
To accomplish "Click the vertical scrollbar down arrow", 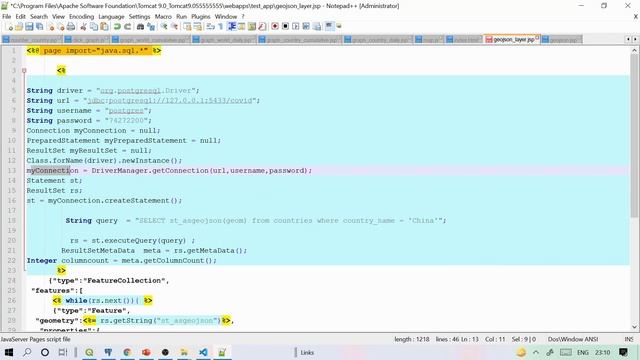I will pos(634,327).
